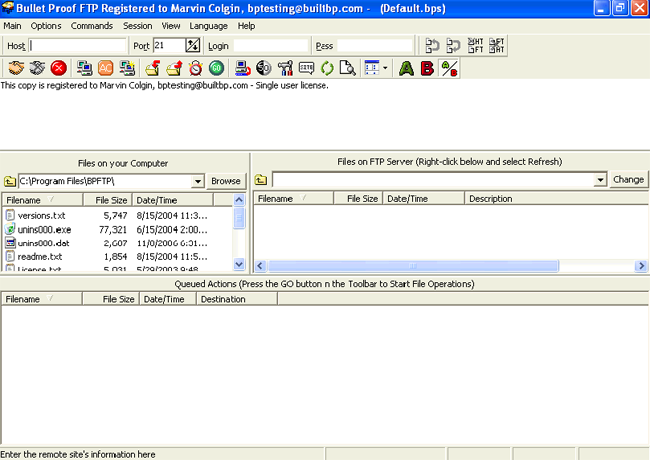Click into the Host input field

[78, 46]
